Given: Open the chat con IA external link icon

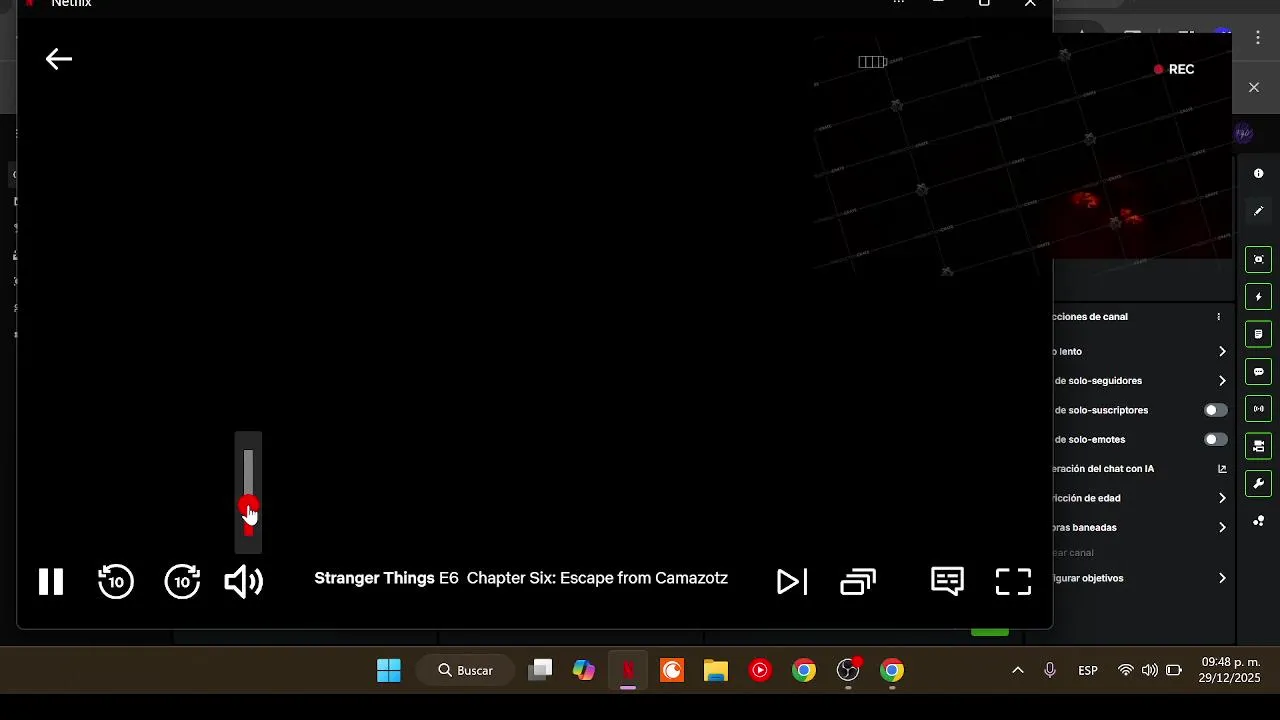Looking at the screenshot, I should click(x=1222, y=468).
